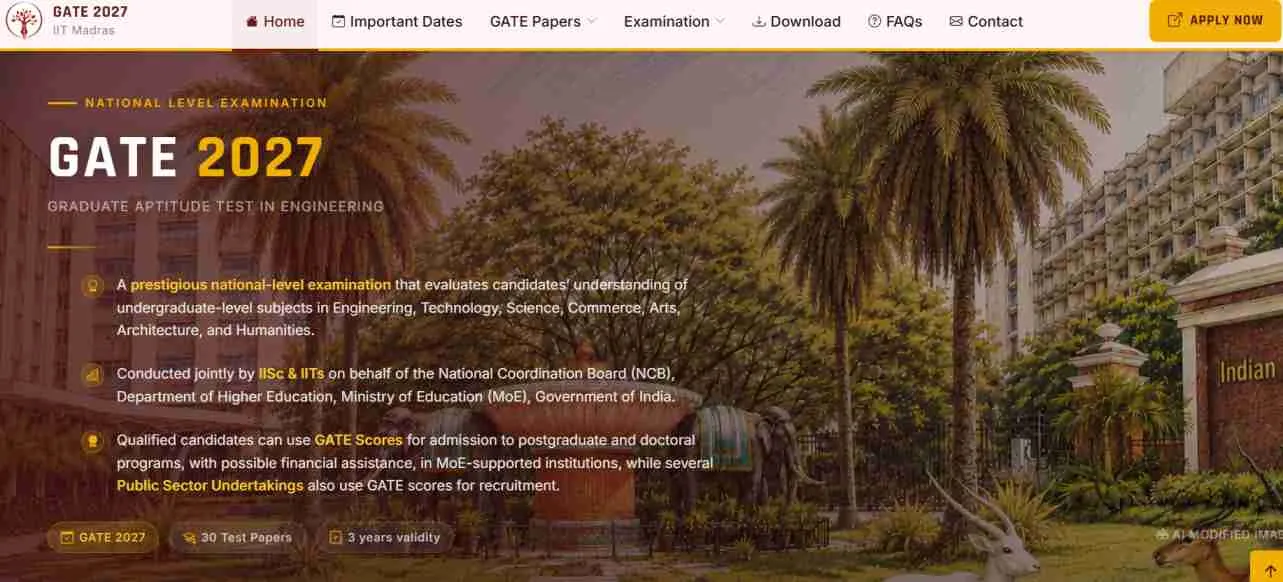Image resolution: width=1283 pixels, height=582 pixels.
Task: Open the Download menu item
Action: (796, 21)
